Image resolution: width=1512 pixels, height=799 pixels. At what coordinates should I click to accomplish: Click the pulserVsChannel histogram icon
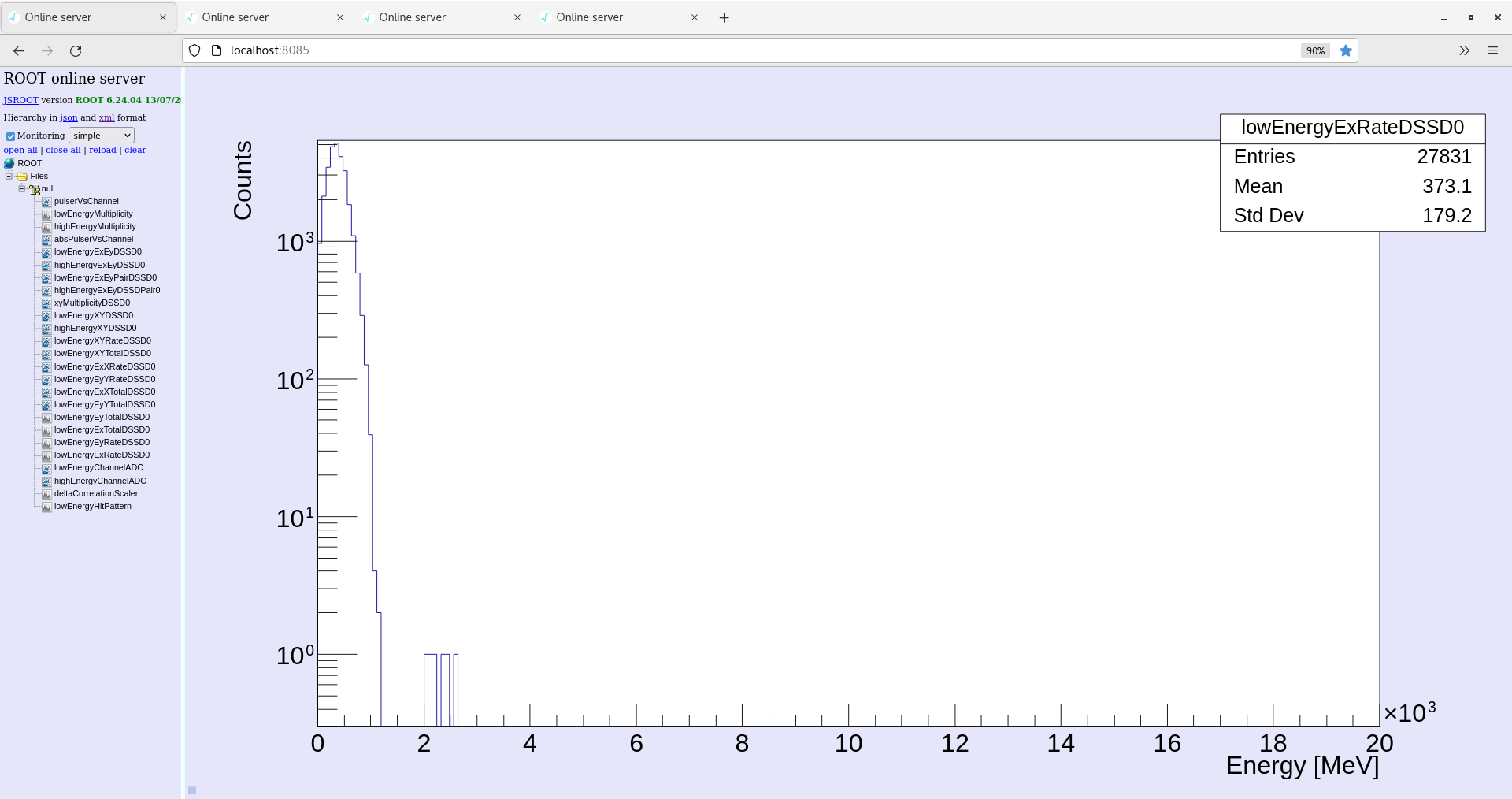46,202
